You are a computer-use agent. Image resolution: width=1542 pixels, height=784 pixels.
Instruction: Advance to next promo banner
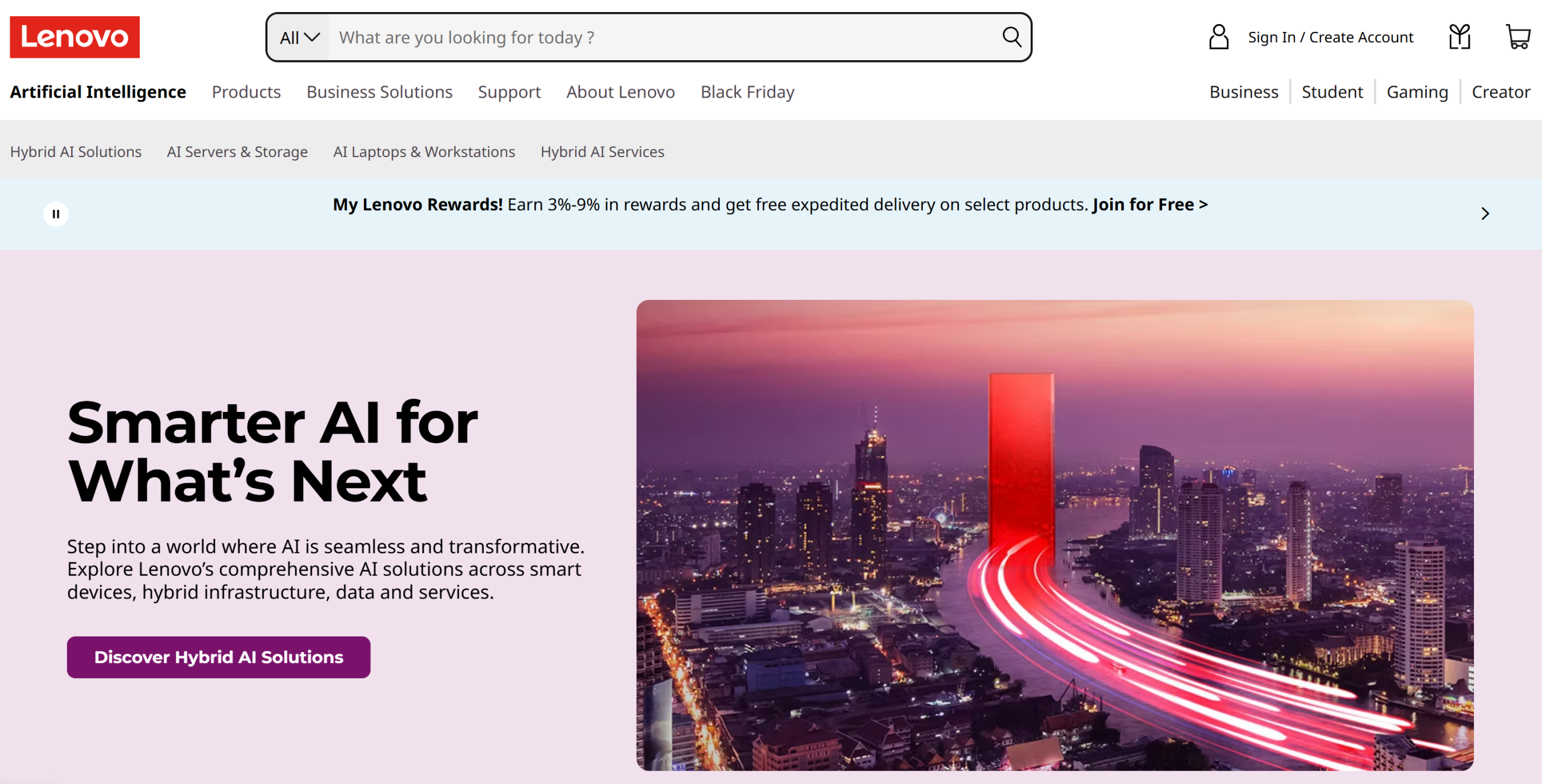[x=1485, y=214]
